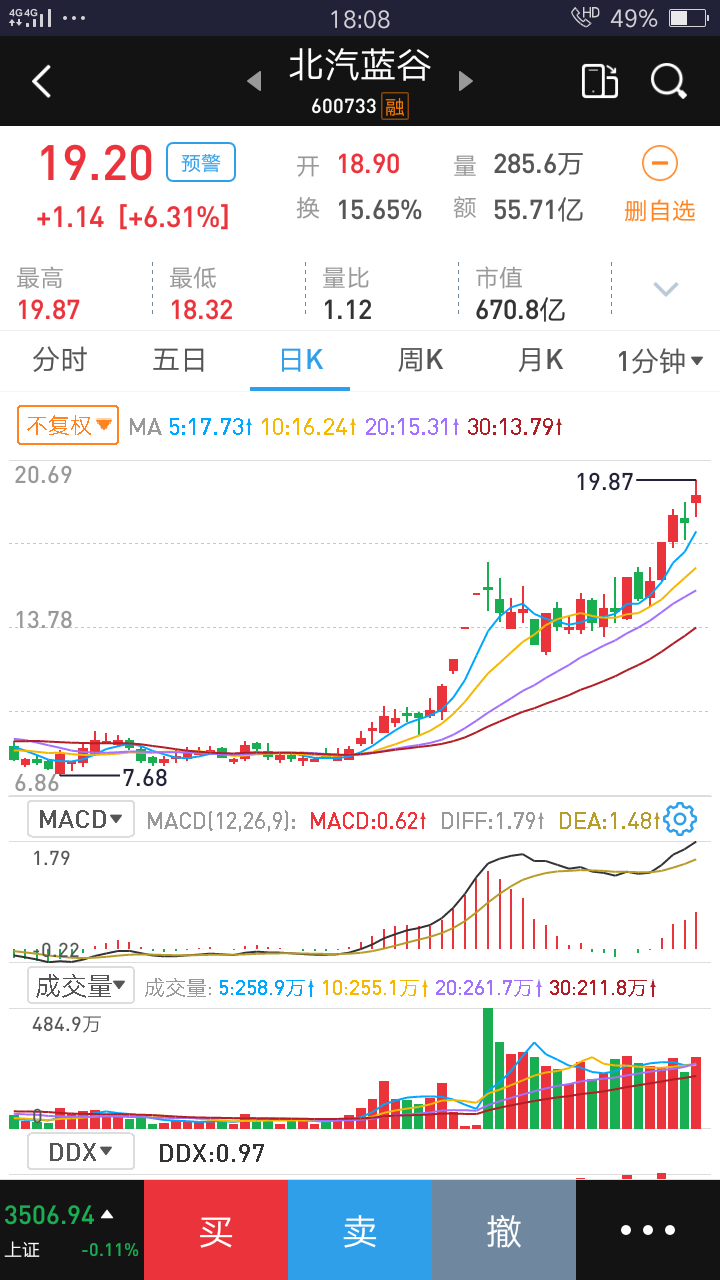The height and width of the screenshot is (1280, 720).
Task: Open the three-dot more menu
Action: [648, 1230]
